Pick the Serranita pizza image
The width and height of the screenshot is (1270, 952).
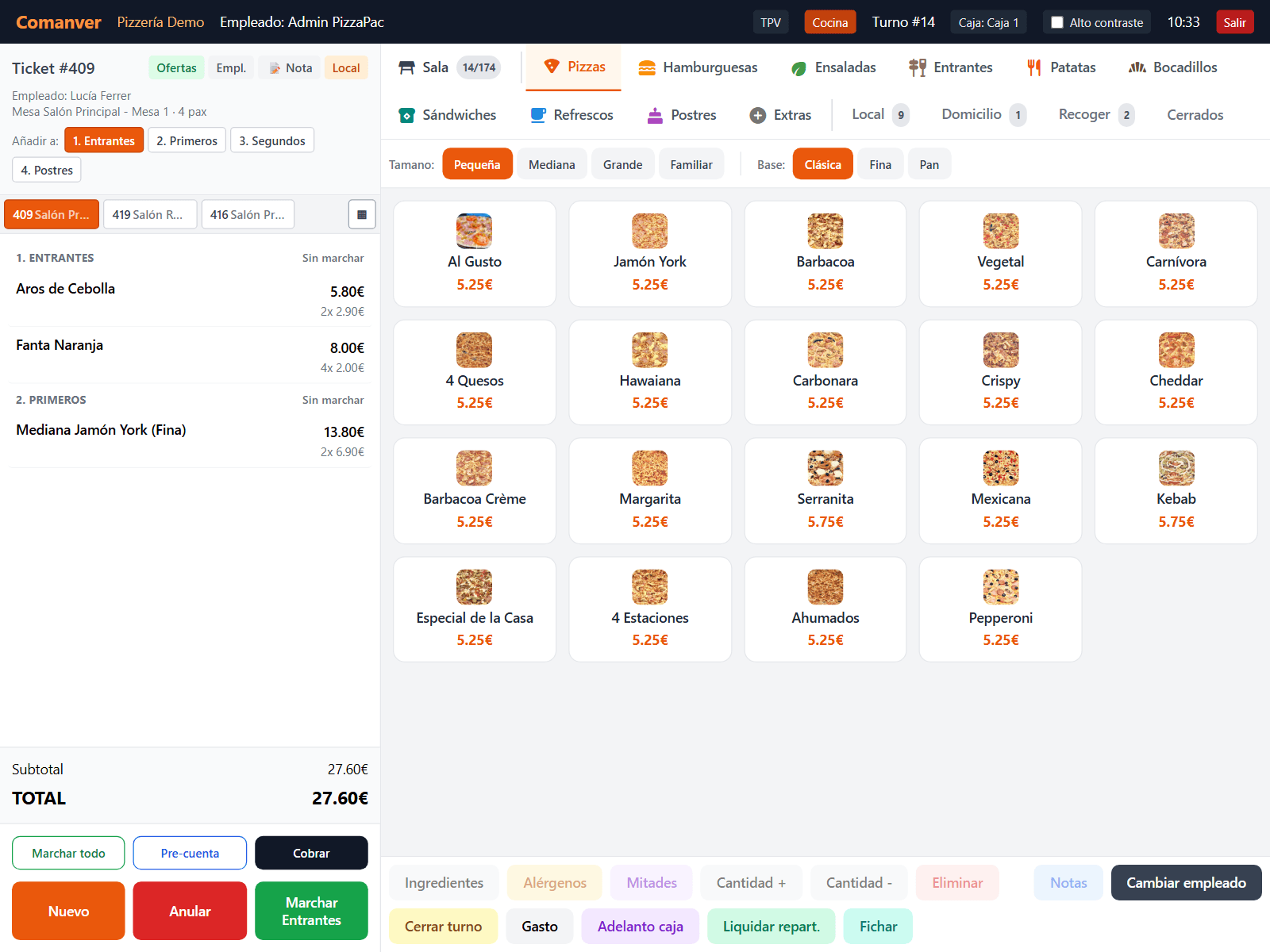(825, 468)
